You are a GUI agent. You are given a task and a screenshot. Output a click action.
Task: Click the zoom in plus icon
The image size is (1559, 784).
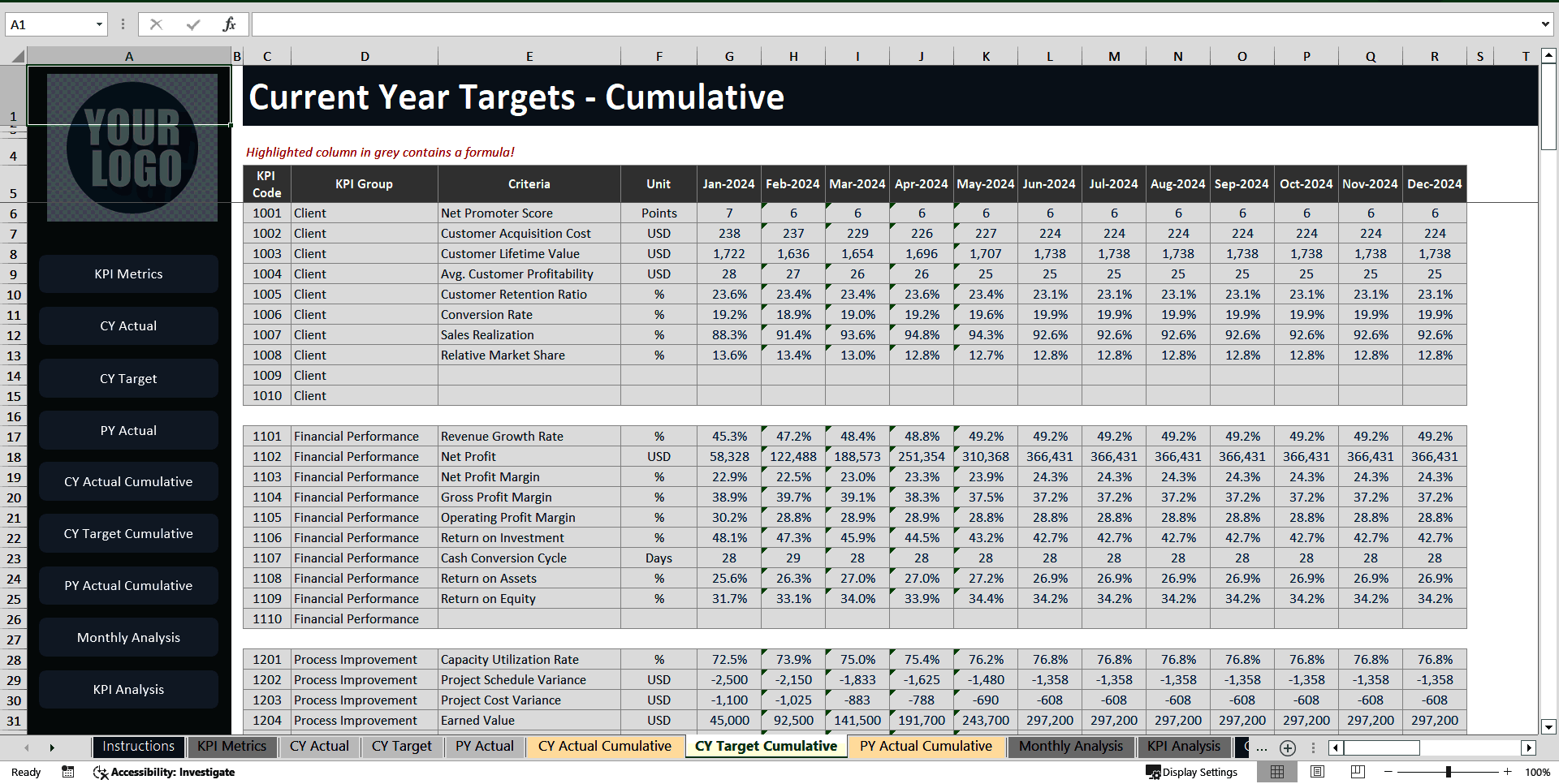click(x=1508, y=772)
